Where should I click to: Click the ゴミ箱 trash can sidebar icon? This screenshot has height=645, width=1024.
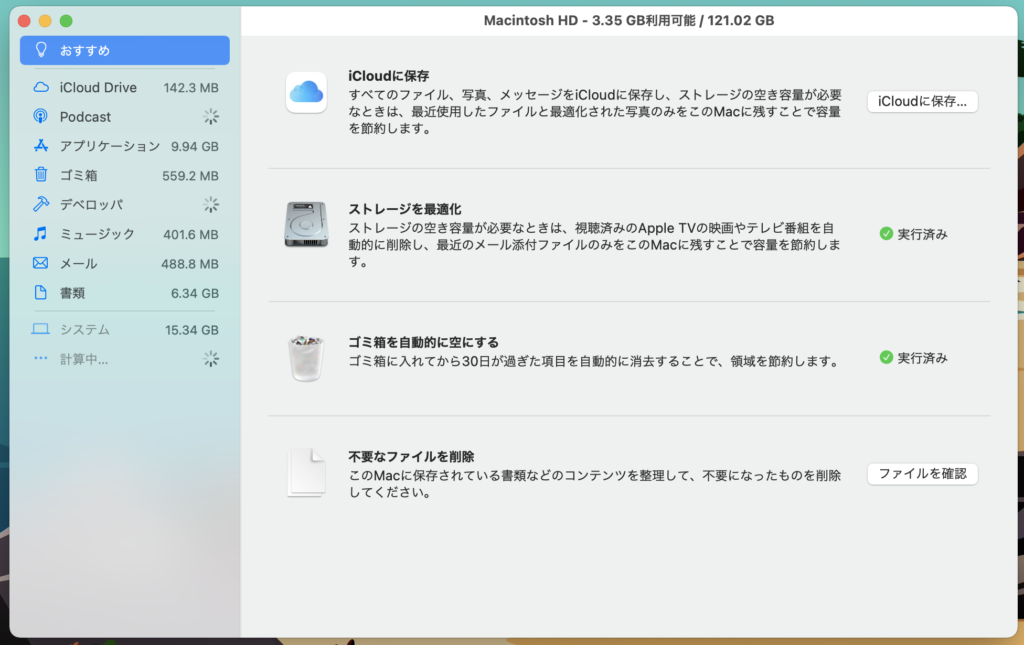(40, 175)
